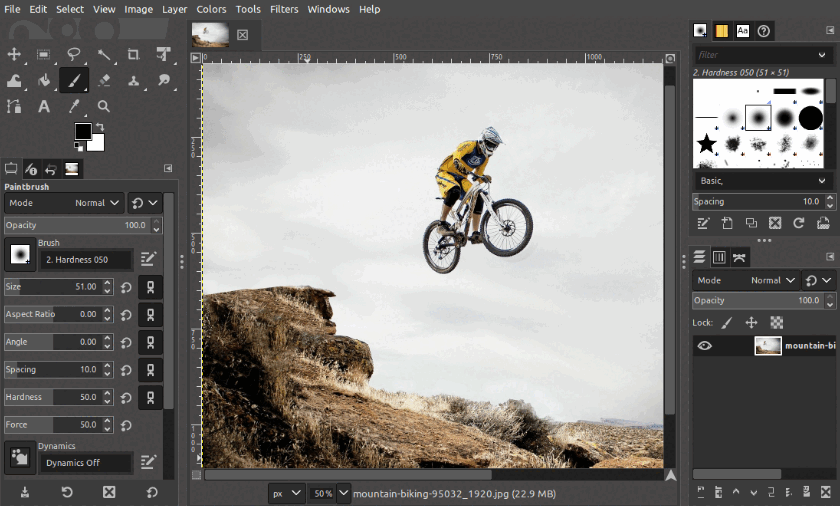This screenshot has height=506, width=840.
Task: Select the Text tool
Action: [x=44, y=106]
